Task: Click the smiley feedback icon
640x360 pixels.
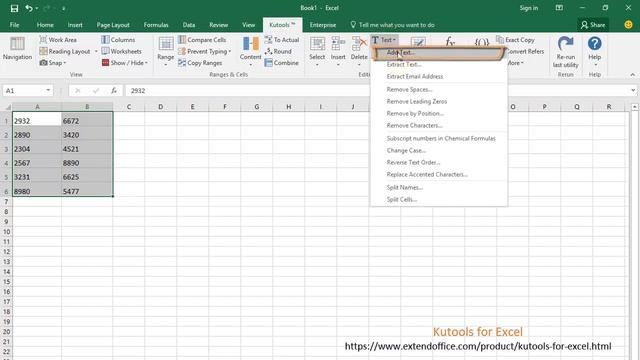Action: [629, 25]
